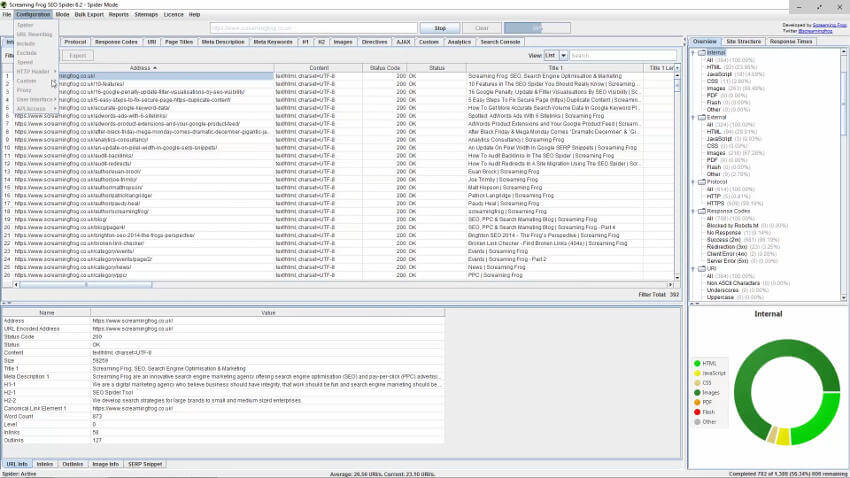Switch to the Meta Description tab

[223, 42]
